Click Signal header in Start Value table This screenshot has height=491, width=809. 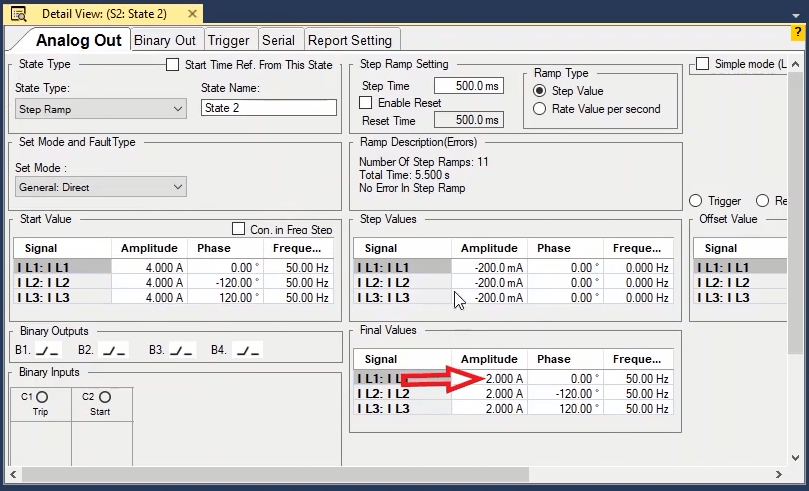tap(62, 248)
